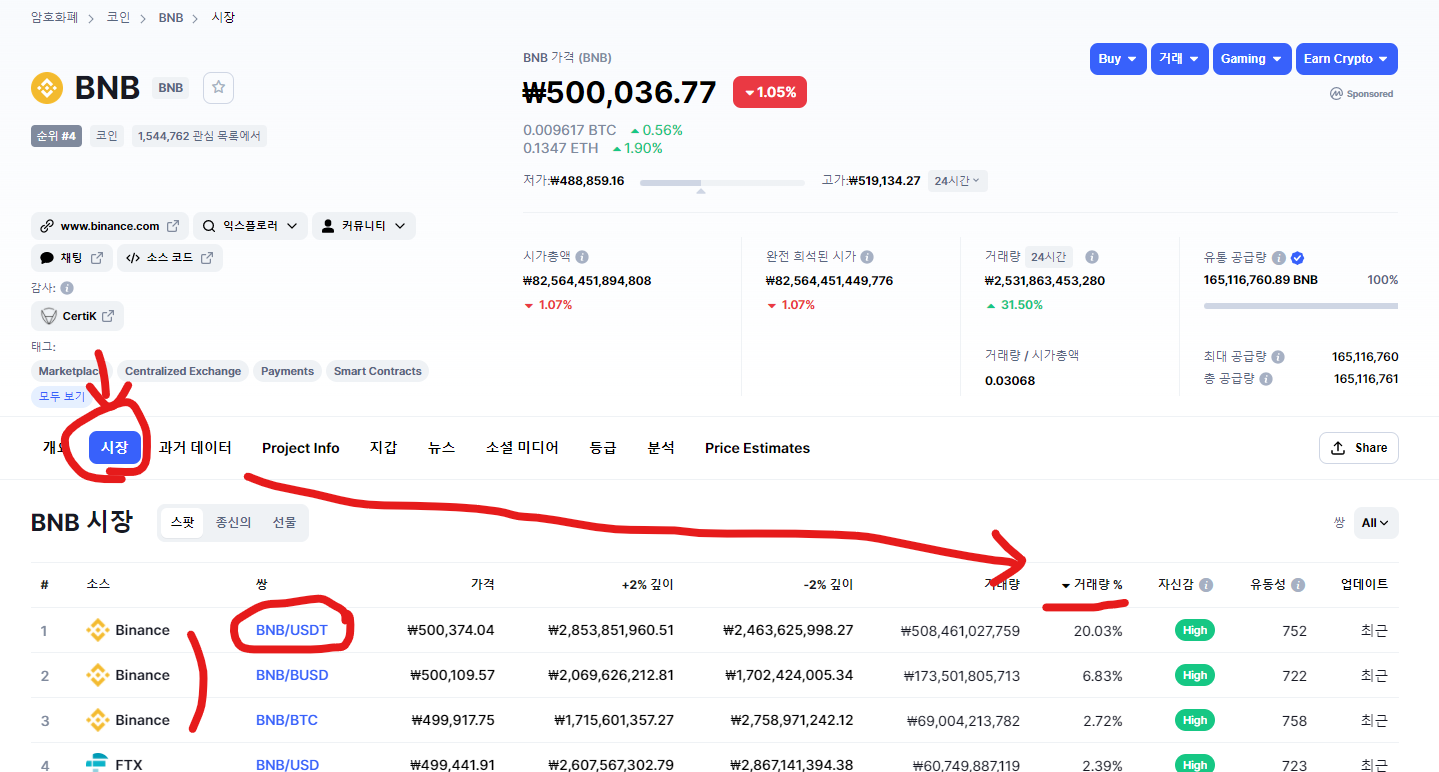
Task: Click the Centralized Exchange tag
Action: coord(183,371)
